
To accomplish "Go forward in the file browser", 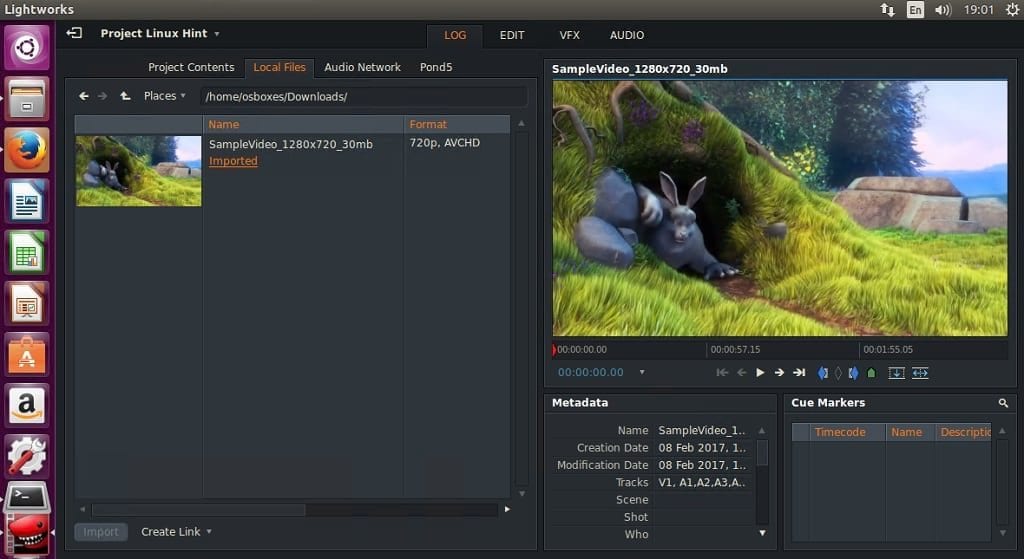I will coord(103,96).
